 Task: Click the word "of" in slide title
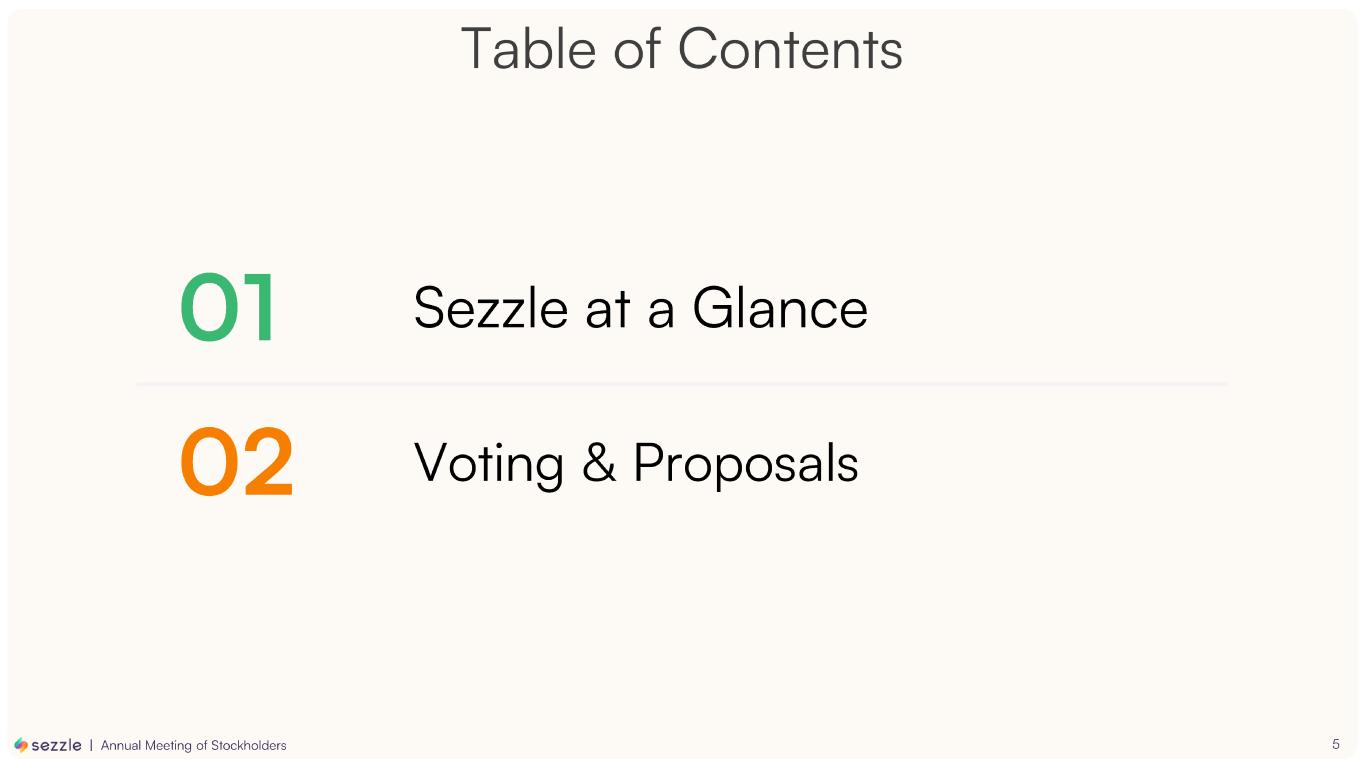[x=638, y=48]
